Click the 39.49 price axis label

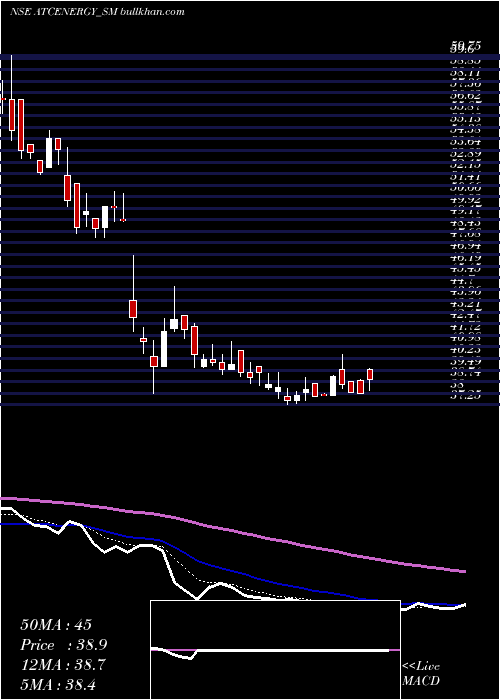[465, 362]
